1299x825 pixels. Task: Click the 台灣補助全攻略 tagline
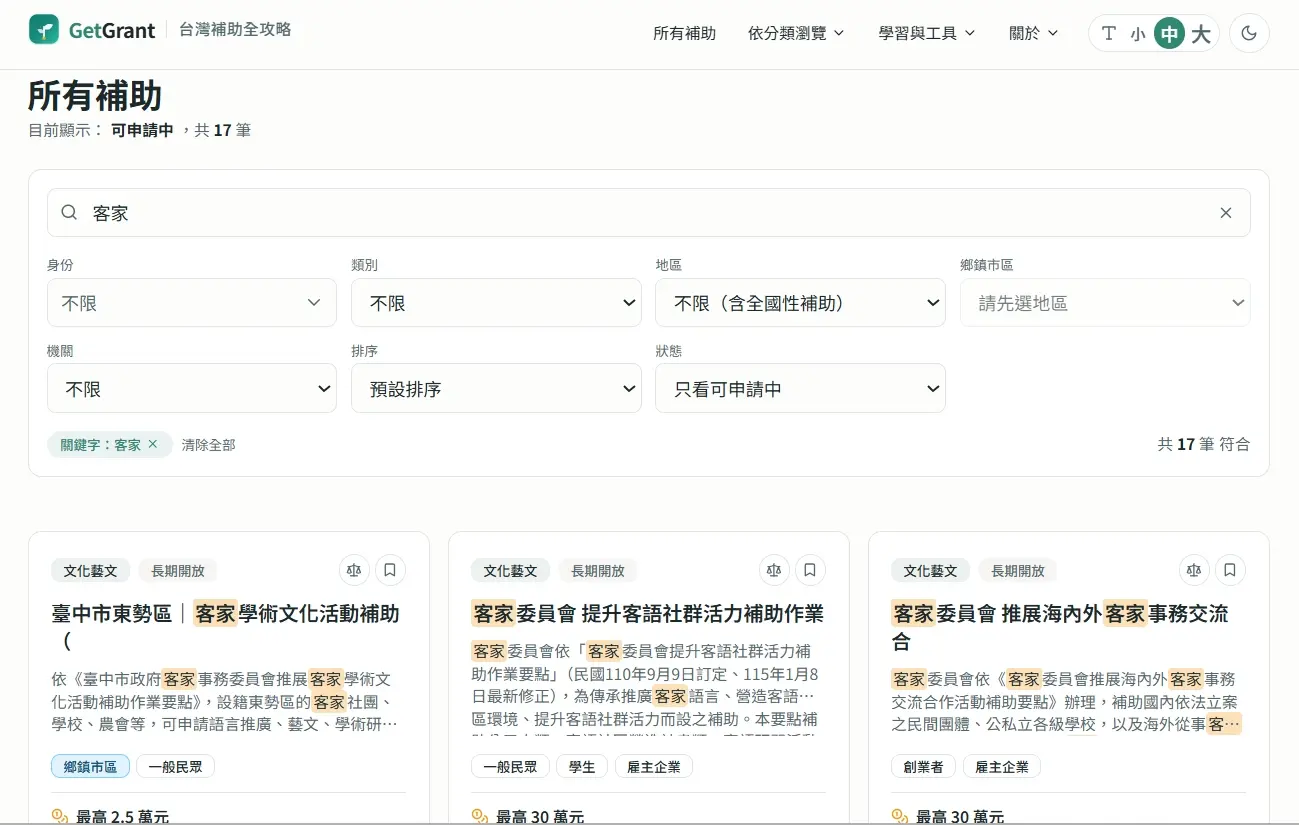(x=235, y=30)
